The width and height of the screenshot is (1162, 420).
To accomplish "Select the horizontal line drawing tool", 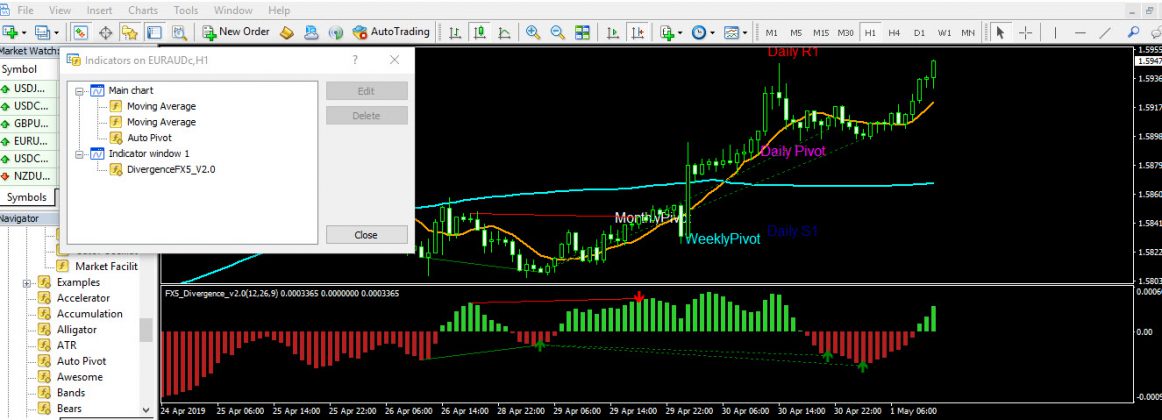I will 1078,32.
